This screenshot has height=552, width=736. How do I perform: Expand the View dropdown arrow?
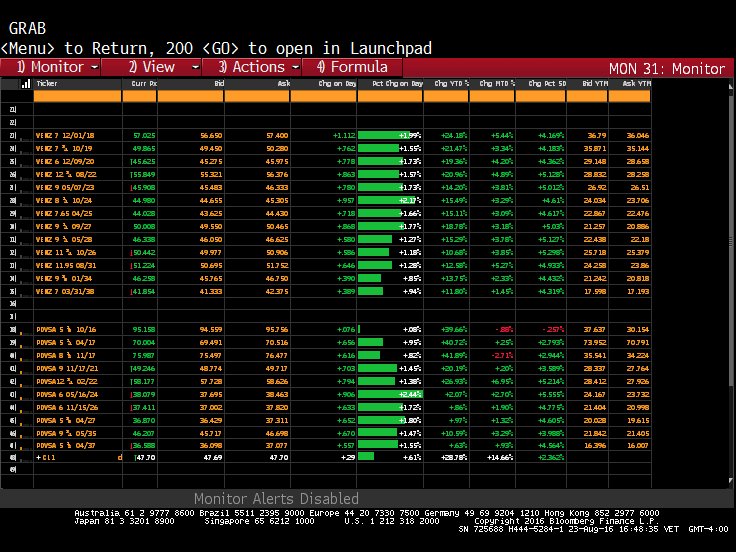click(196, 68)
